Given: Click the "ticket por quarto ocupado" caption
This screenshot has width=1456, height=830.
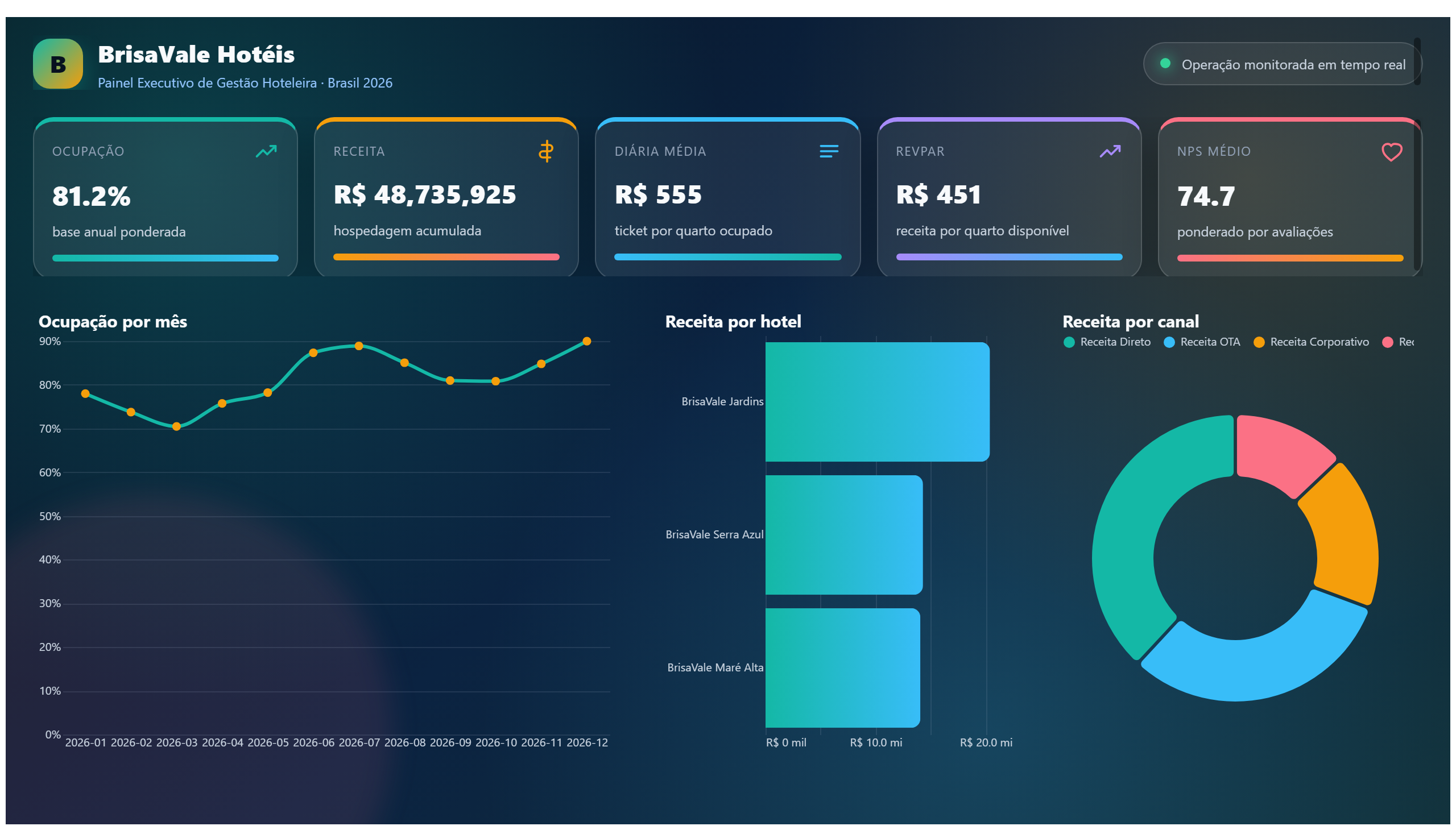Looking at the screenshot, I should [x=693, y=231].
